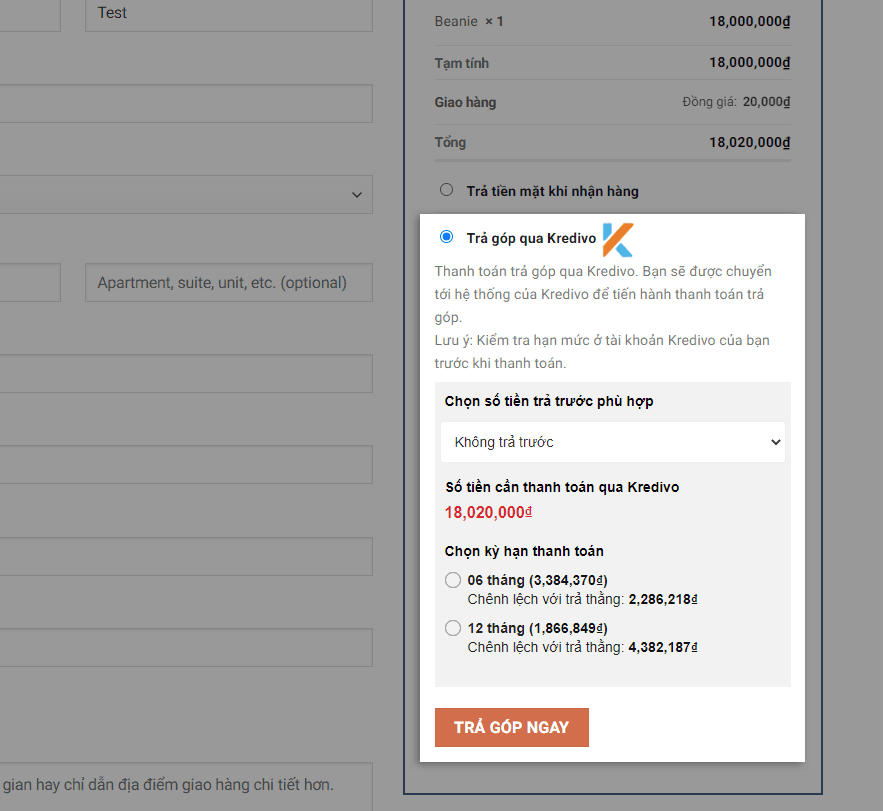Click the Giao hàng flat rate 20,000đ price
883x811 pixels.
768,101
